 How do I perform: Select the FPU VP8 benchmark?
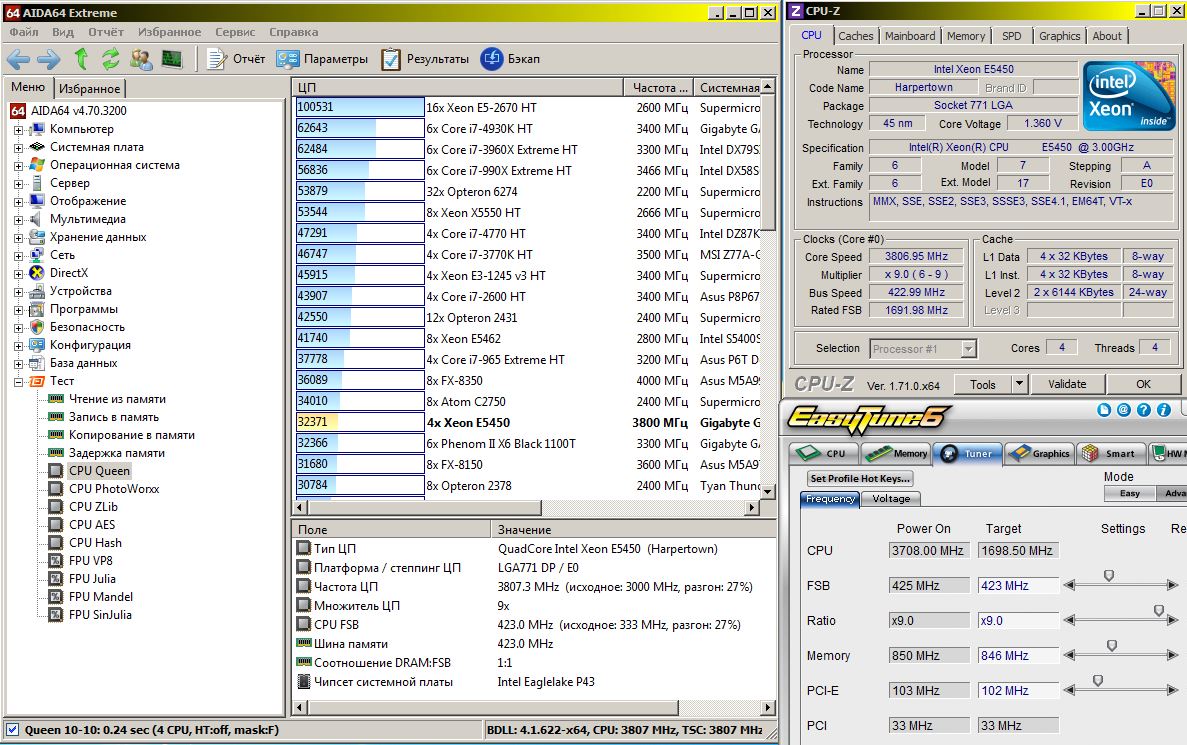90,561
